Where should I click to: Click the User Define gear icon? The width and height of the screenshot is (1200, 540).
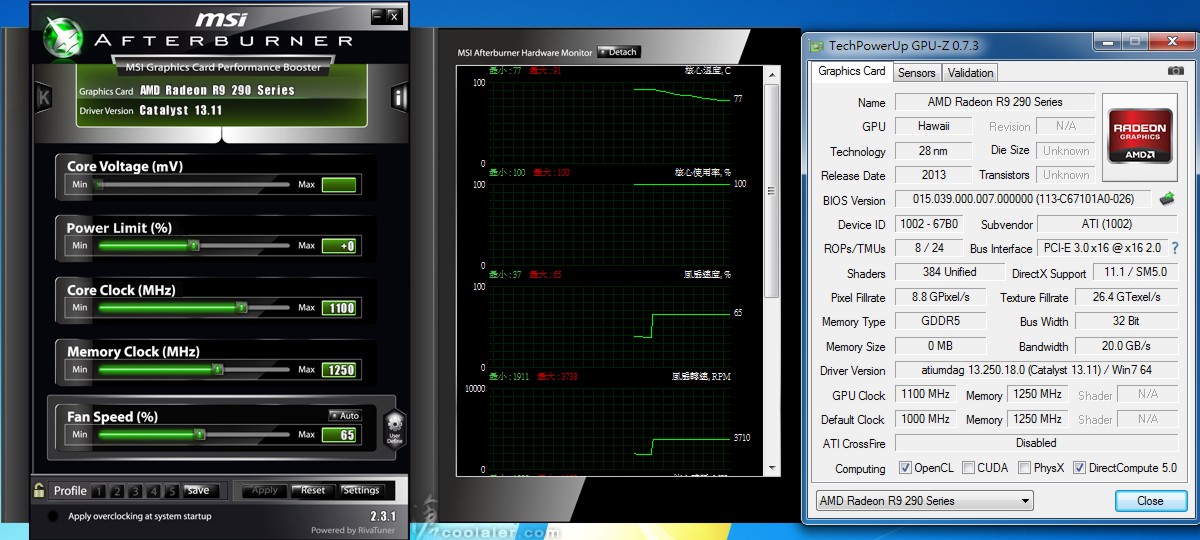click(x=394, y=429)
